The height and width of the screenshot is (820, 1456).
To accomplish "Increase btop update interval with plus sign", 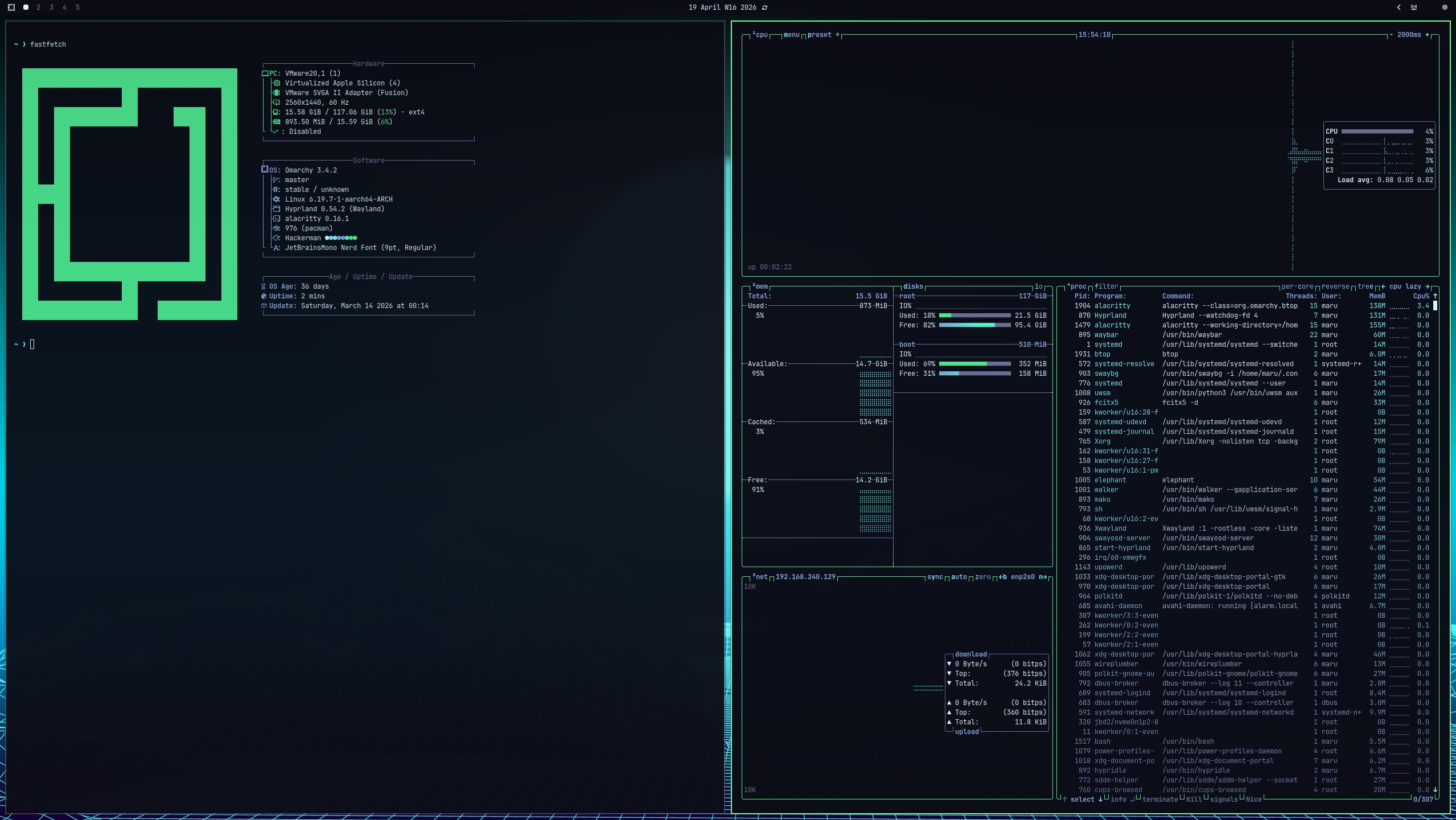I will coord(1427,35).
